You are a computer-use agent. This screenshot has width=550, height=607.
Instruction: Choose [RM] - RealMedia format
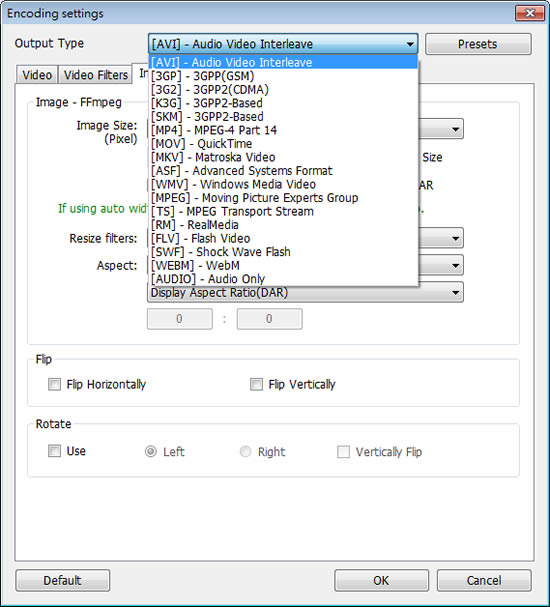(283, 225)
